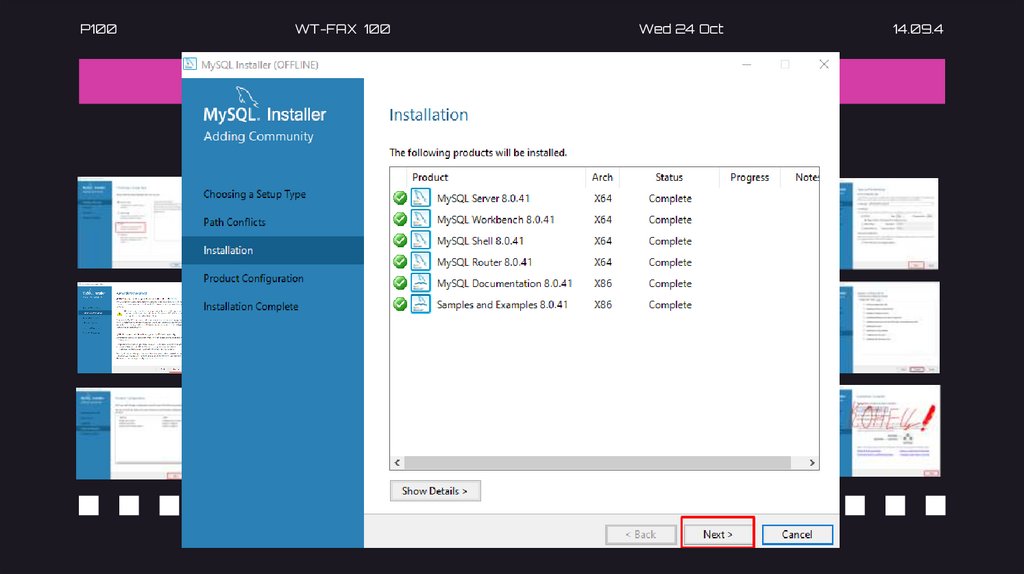Viewport: 1024px width, 574px height.
Task: Select the Installation step in sidebar
Action: pyautogui.click(x=272, y=250)
